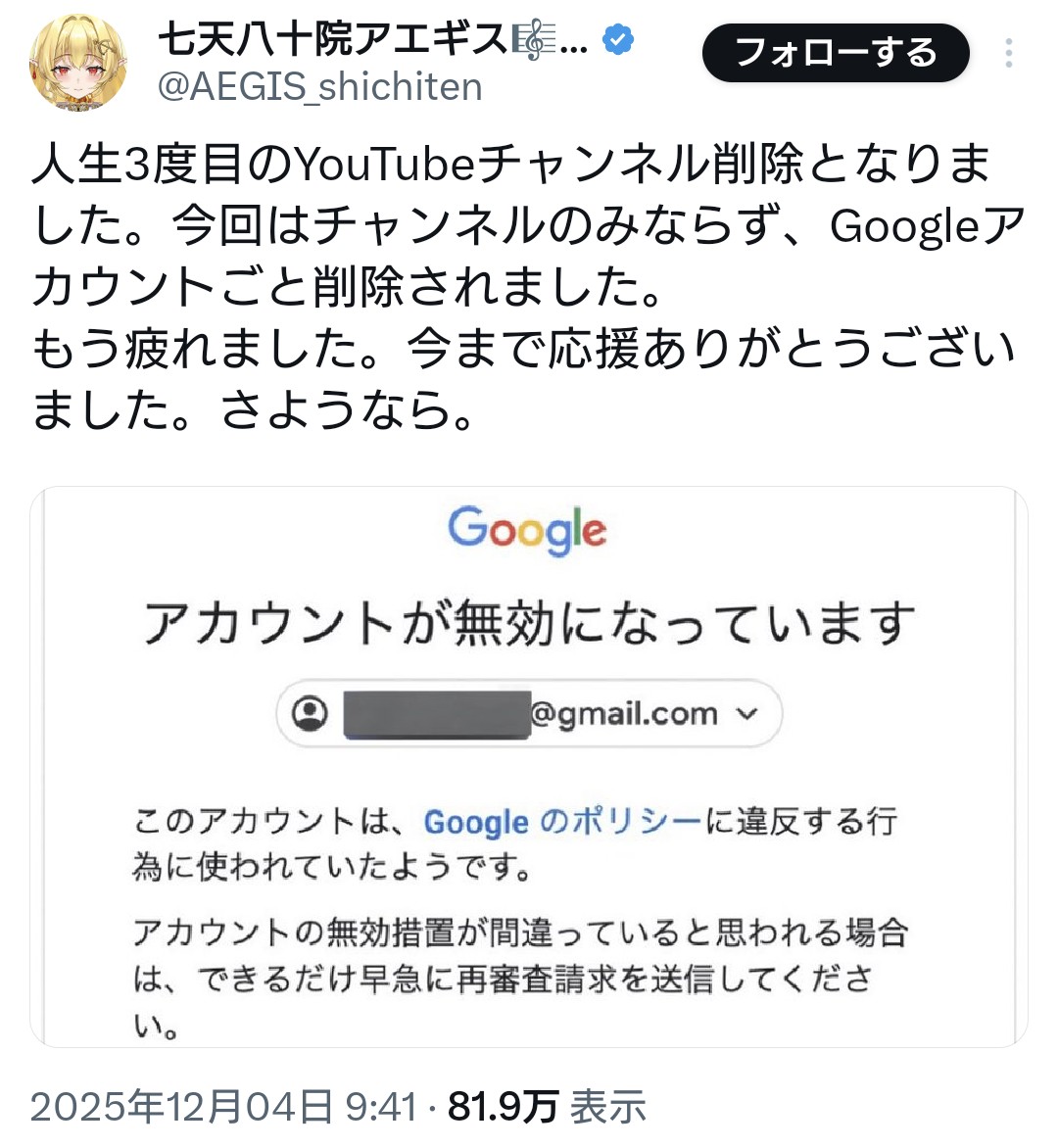Click the account person icon beside the email
Screen dimensions: 1058x1148
coord(311,713)
